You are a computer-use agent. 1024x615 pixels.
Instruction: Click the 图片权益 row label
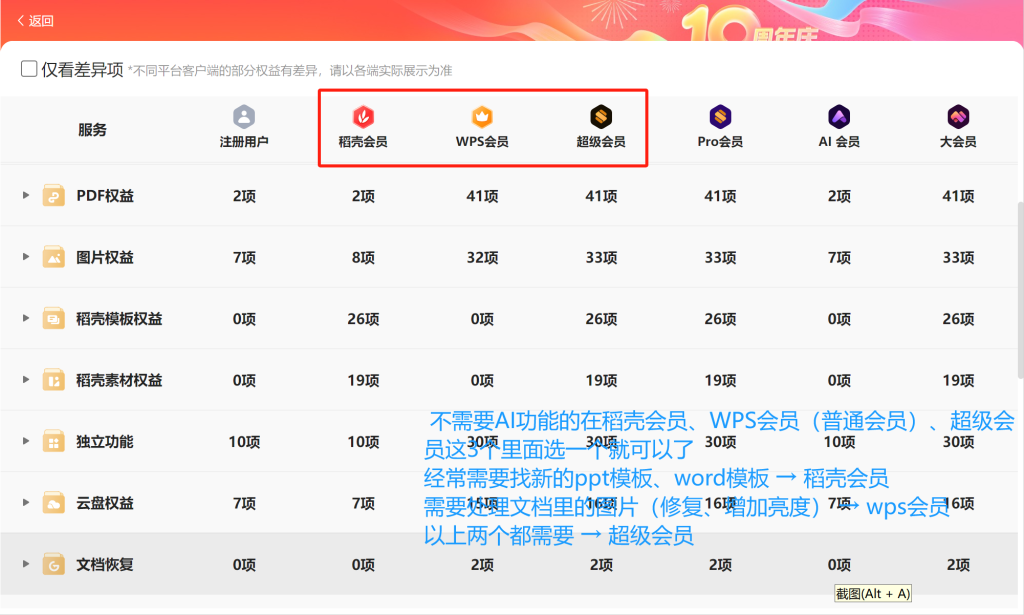click(x=105, y=257)
